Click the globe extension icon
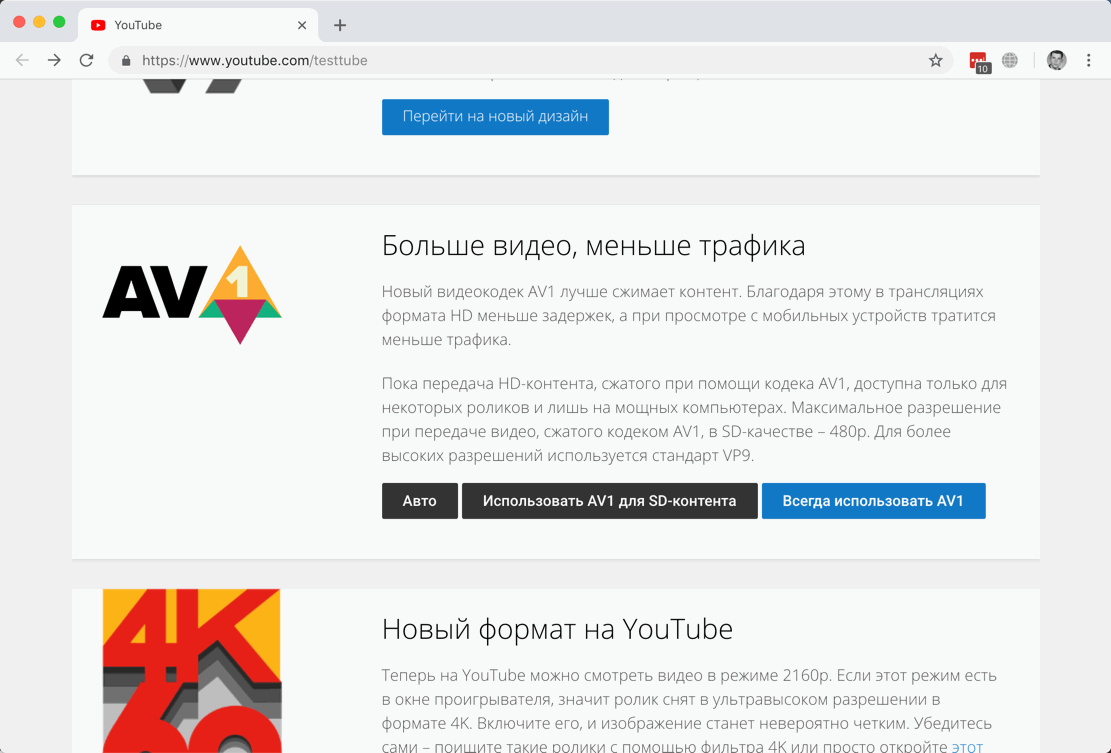The image size is (1111, 753). (x=1010, y=60)
